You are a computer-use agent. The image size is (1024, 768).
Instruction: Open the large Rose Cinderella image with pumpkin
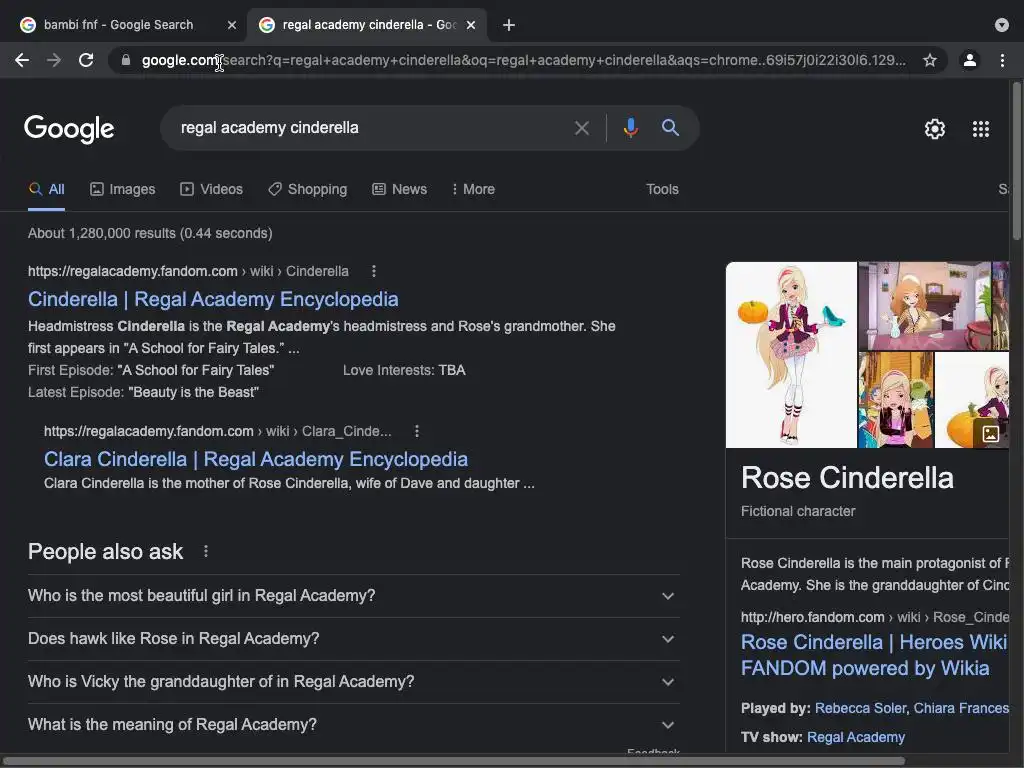tap(791, 355)
